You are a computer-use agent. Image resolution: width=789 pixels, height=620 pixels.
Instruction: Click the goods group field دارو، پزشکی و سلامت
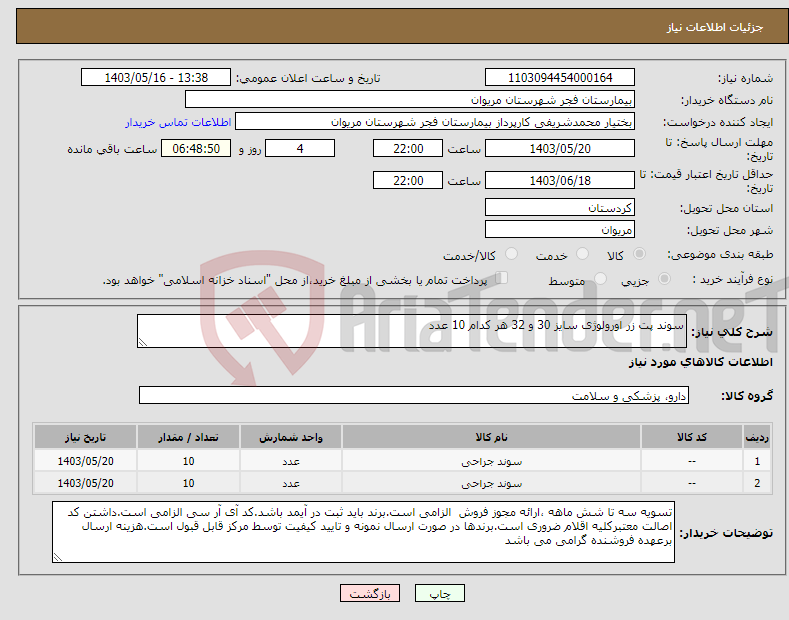414,396
